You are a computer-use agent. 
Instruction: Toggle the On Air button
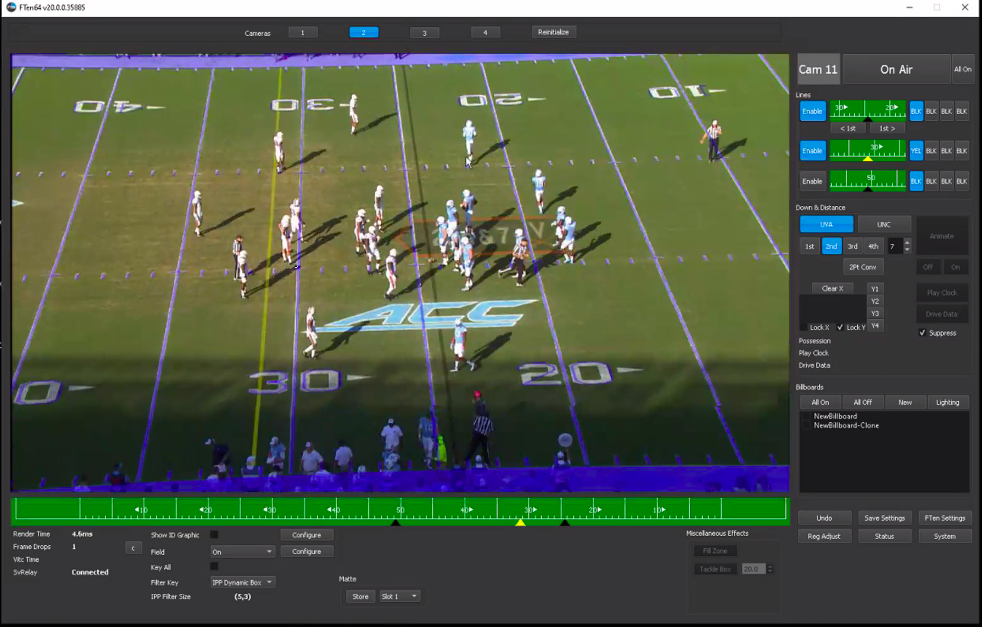coord(896,70)
